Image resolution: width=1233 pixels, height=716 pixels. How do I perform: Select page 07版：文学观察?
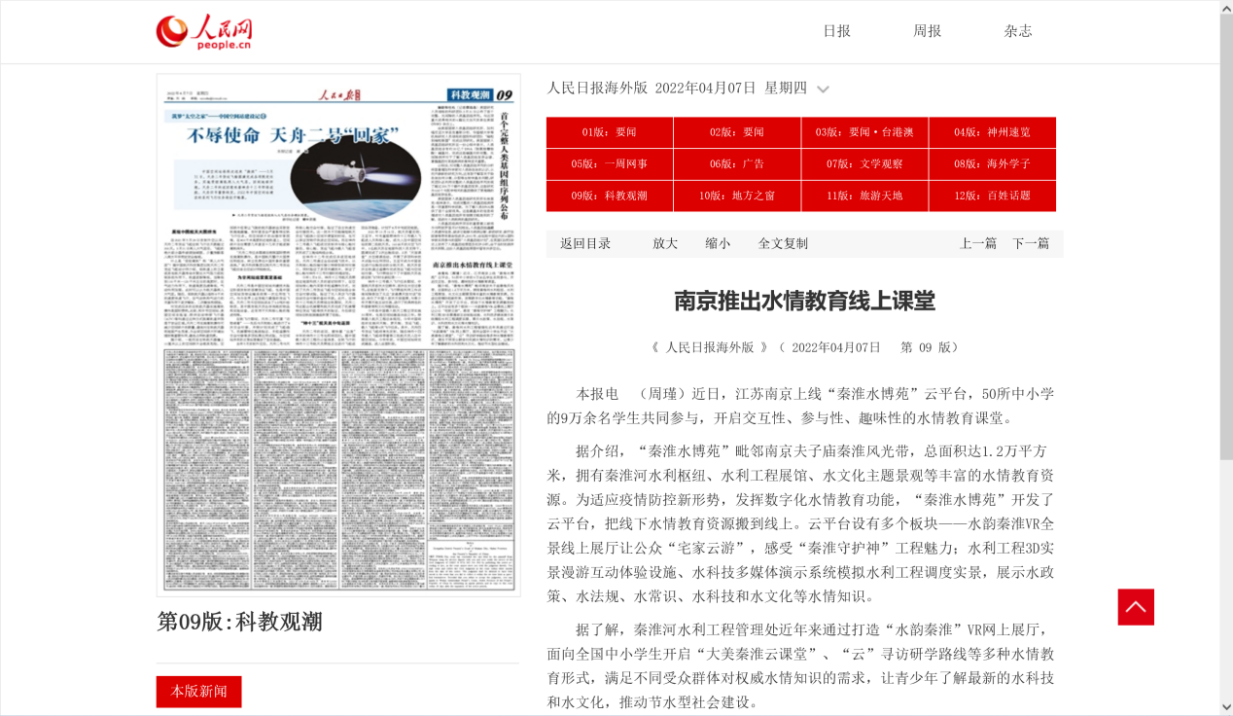click(x=864, y=164)
